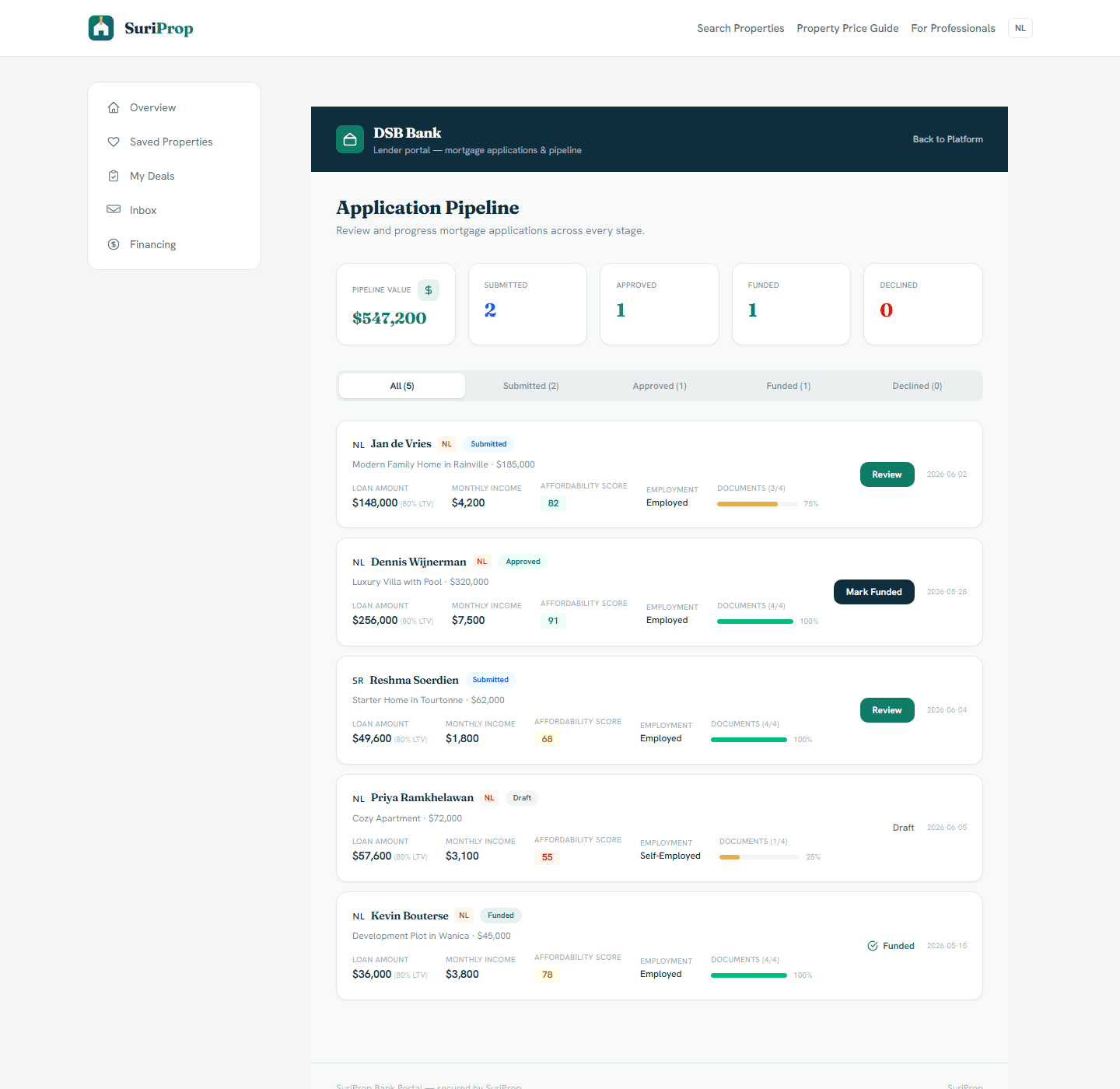Switch to the Declined (0) tab
The image size is (1120, 1089).
(x=917, y=386)
